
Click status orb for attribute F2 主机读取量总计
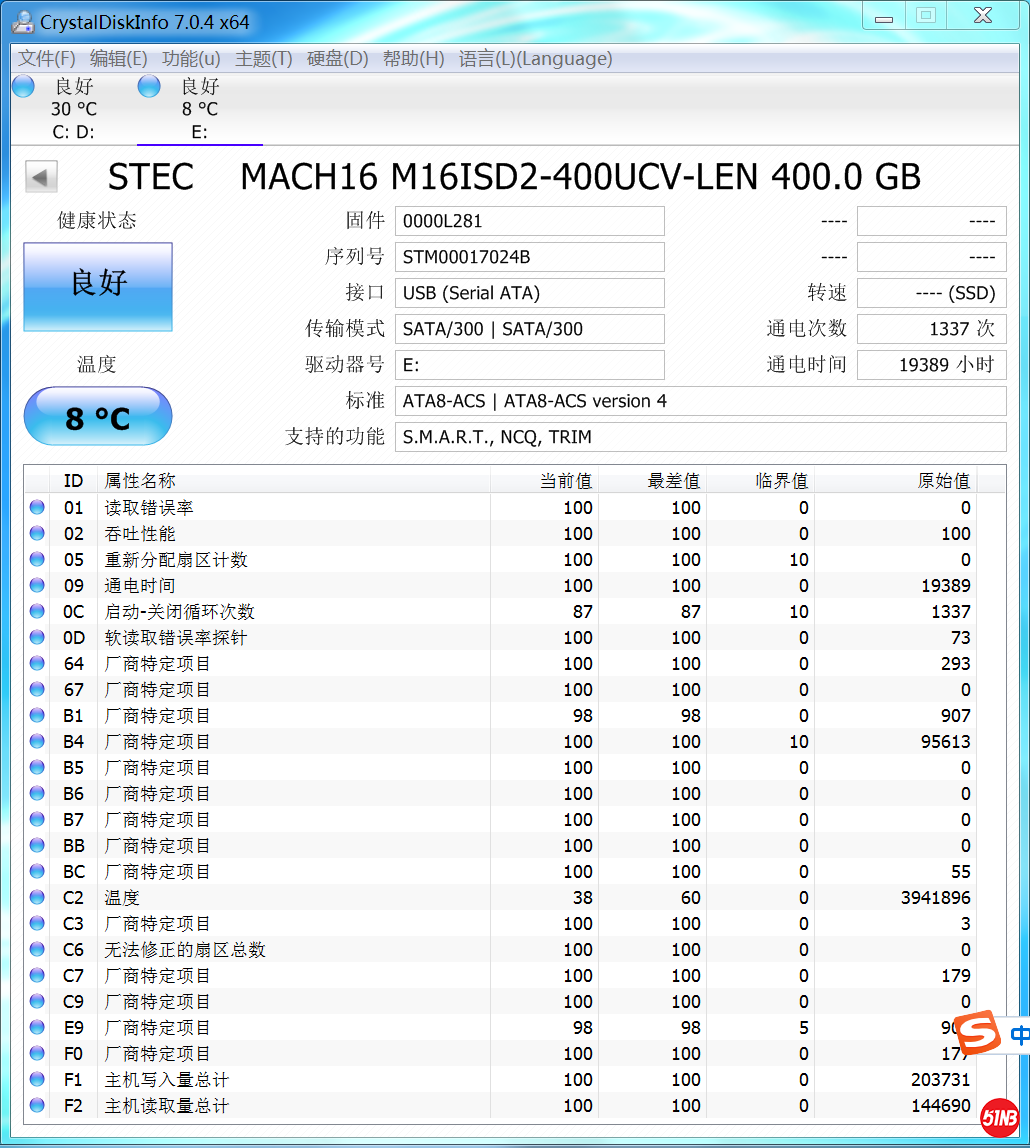(37, 1106)
